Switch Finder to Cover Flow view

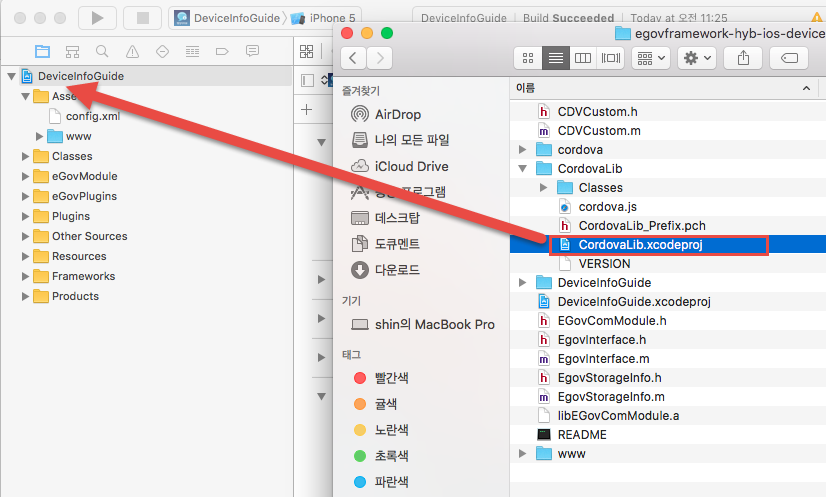(610, 59)
